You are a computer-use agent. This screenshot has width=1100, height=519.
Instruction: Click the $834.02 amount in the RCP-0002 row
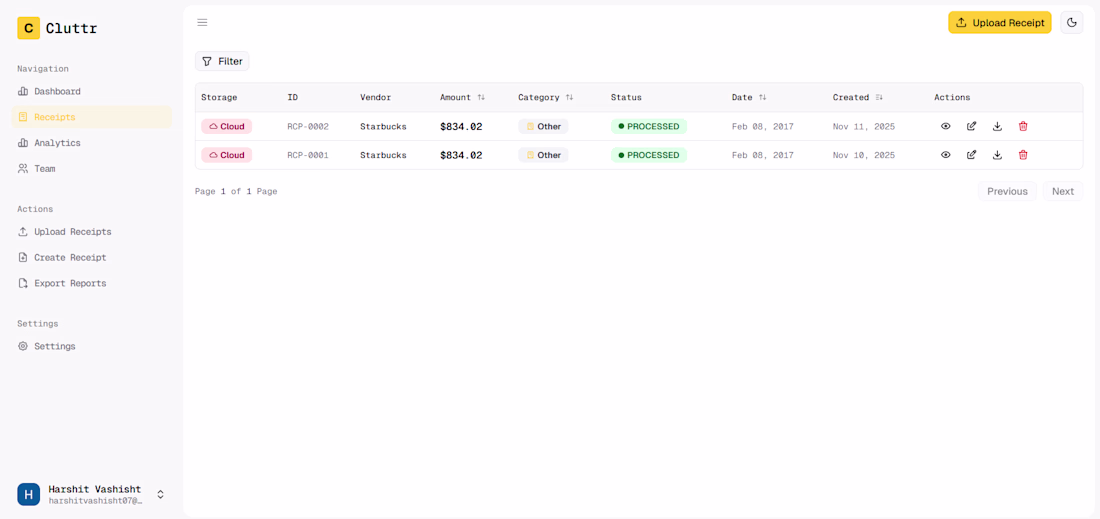[461, 127]
